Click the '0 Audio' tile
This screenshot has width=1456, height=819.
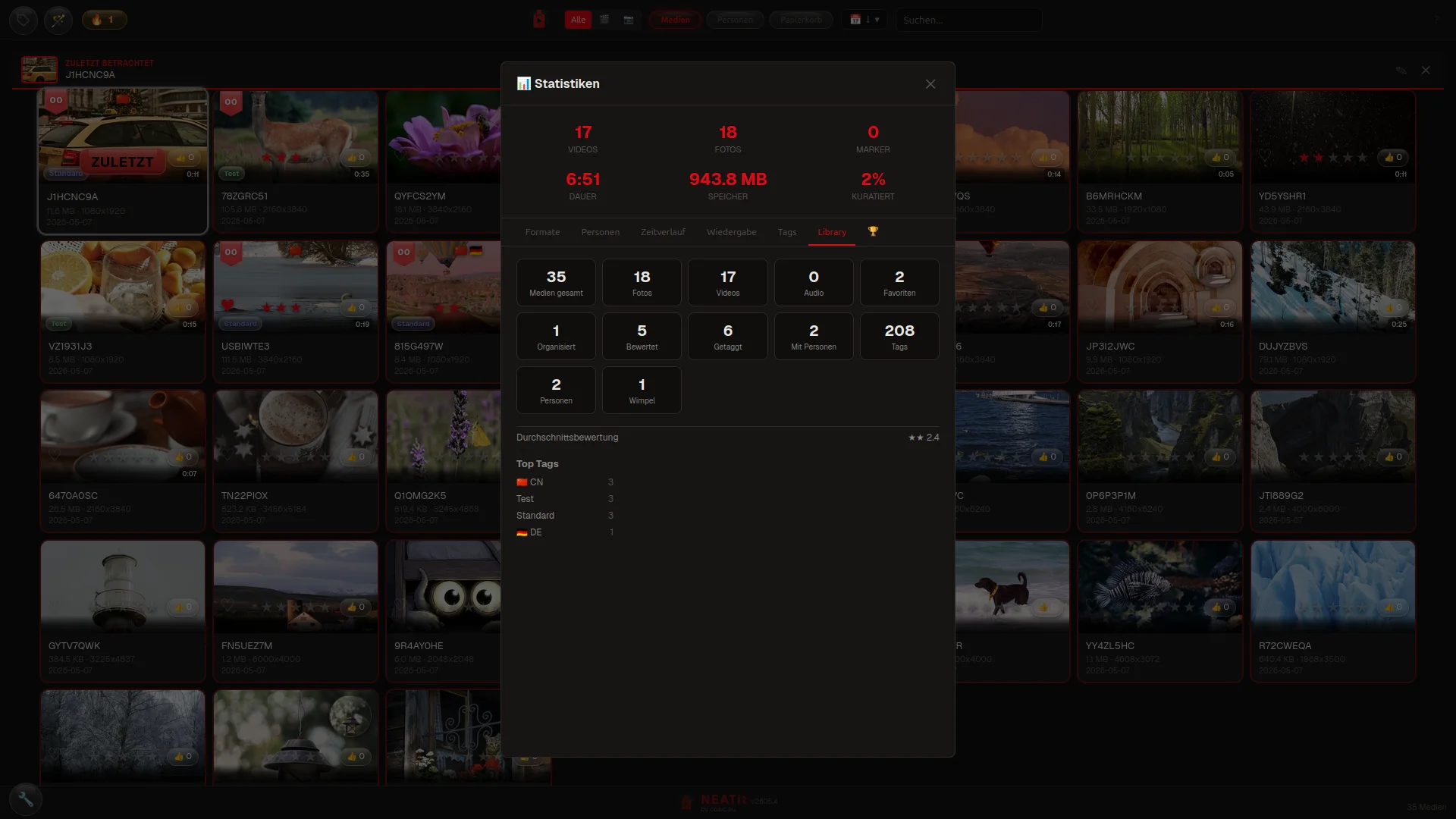tap(814, 282)
